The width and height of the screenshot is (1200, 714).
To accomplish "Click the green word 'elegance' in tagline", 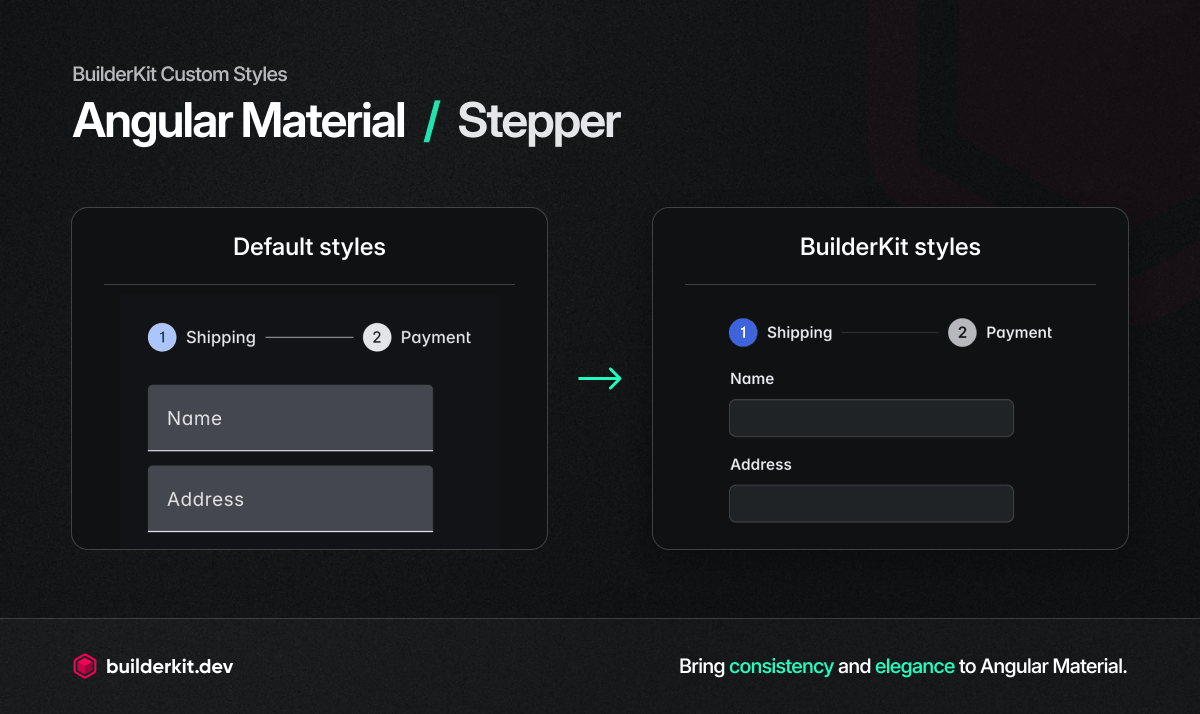I will coord(915,666).
